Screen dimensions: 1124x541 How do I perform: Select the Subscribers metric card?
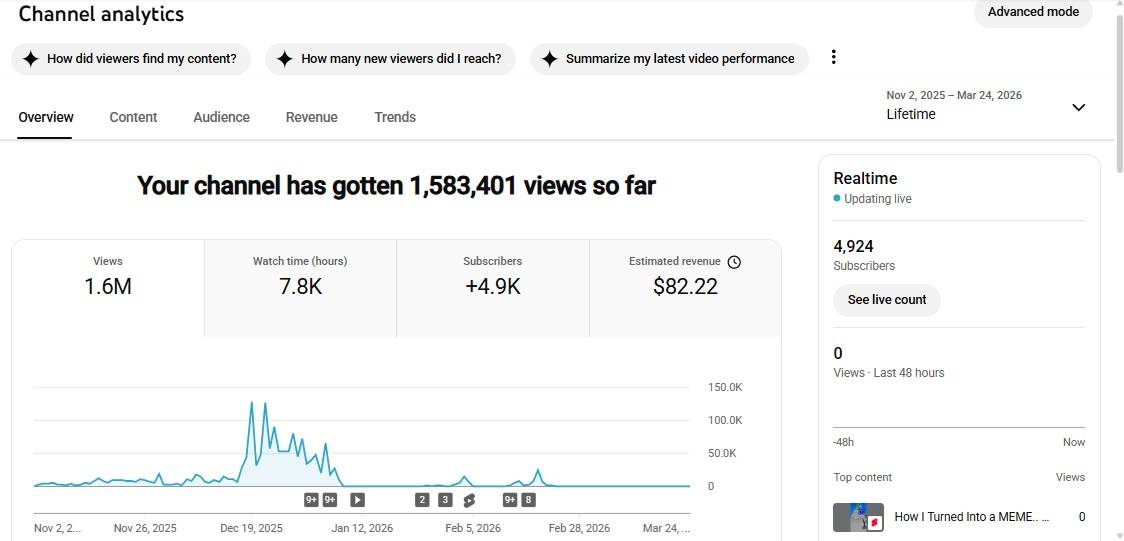pos(492,288)
